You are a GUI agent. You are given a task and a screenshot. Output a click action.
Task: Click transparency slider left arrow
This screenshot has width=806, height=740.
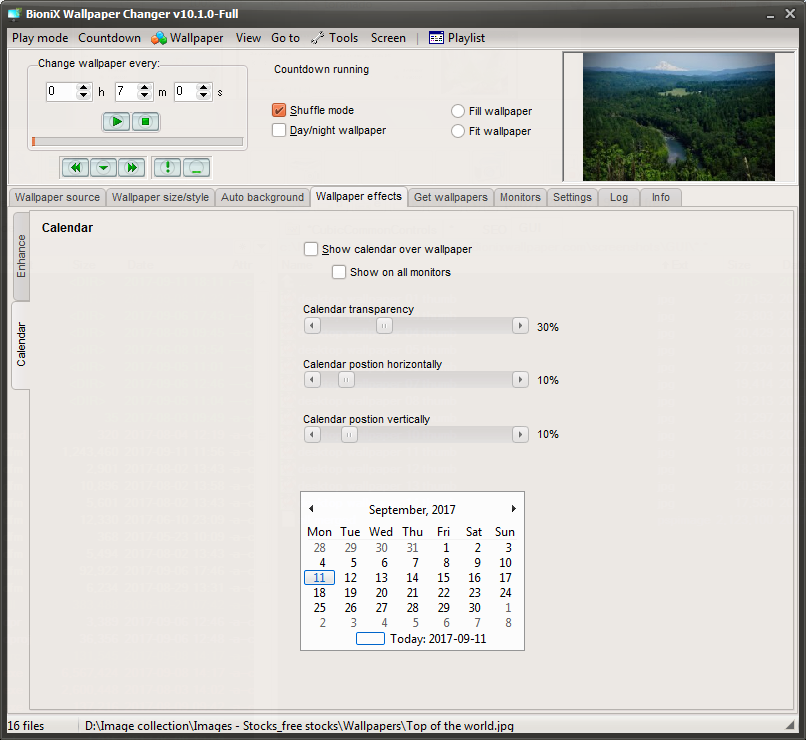pyautogui.click(x=312, y=326)
